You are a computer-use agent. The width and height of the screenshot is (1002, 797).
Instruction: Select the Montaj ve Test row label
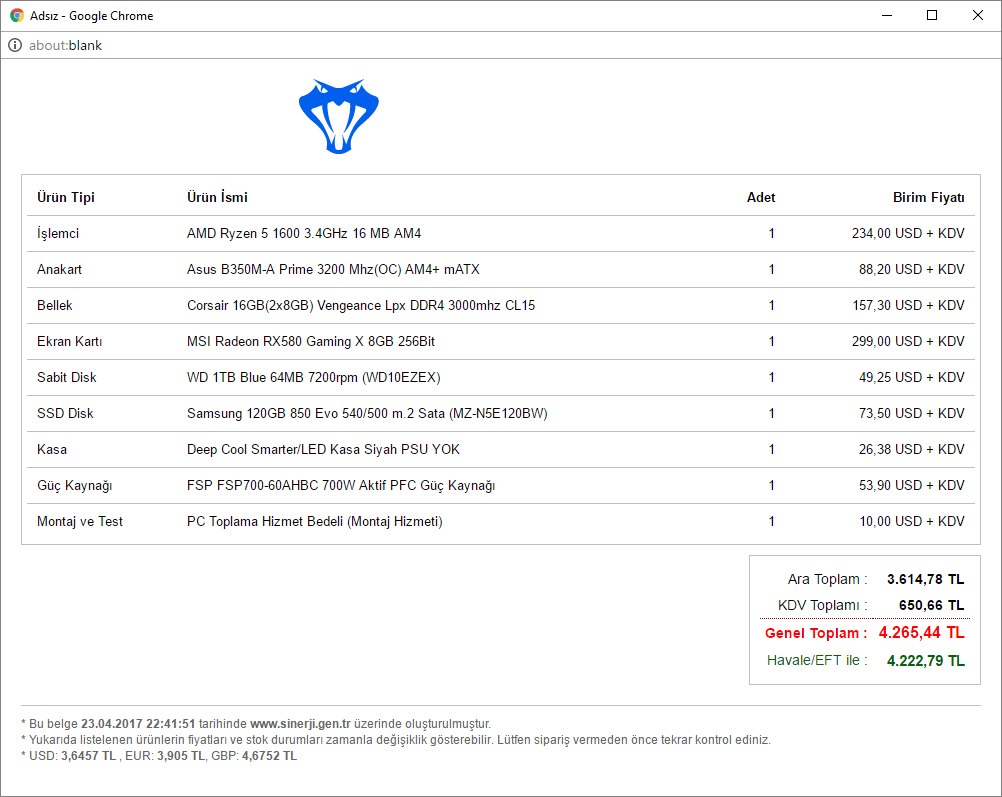click(x=80, y=522)
